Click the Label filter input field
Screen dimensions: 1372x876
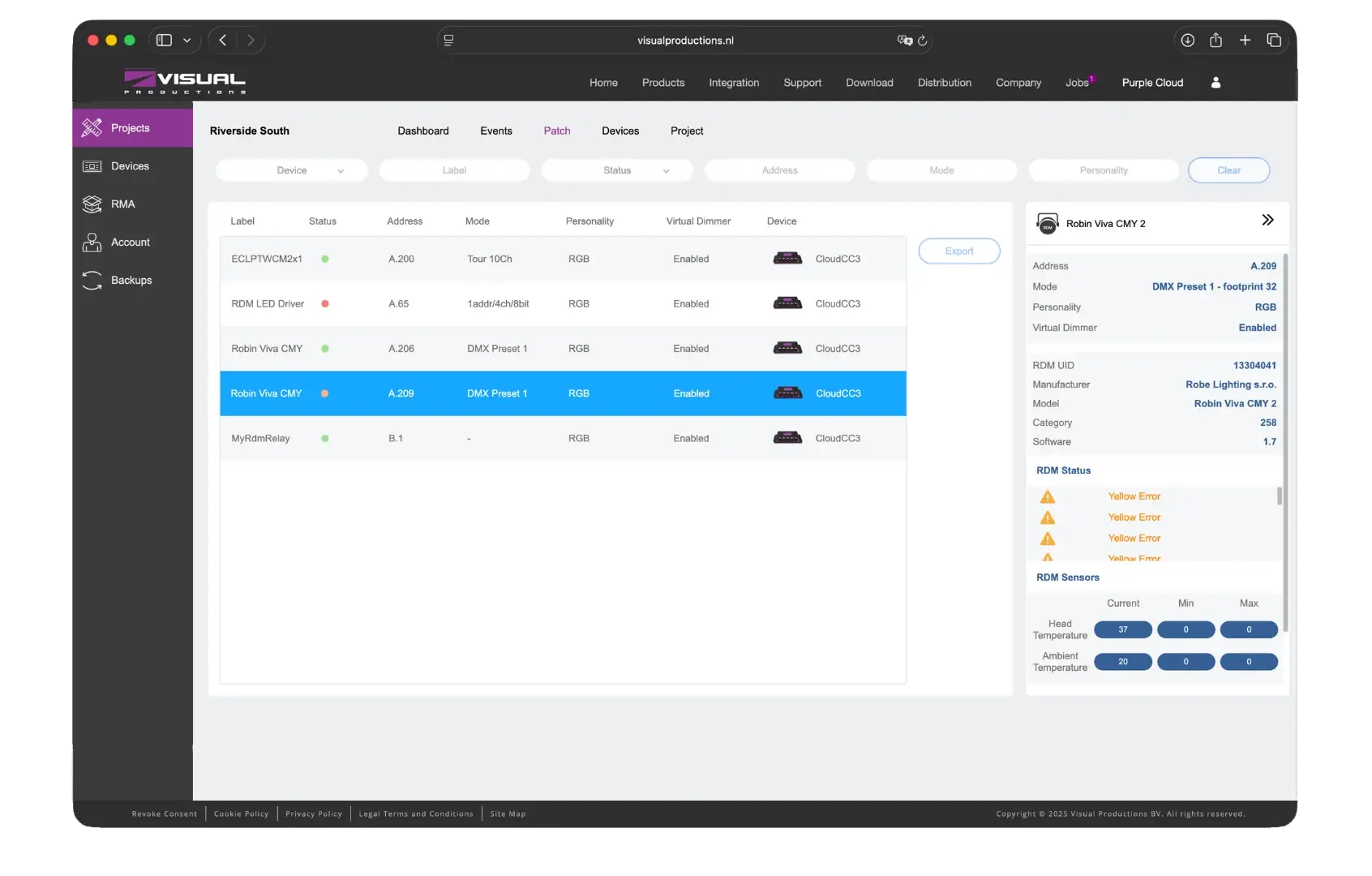pyautogui.click(x=454, y=170)
